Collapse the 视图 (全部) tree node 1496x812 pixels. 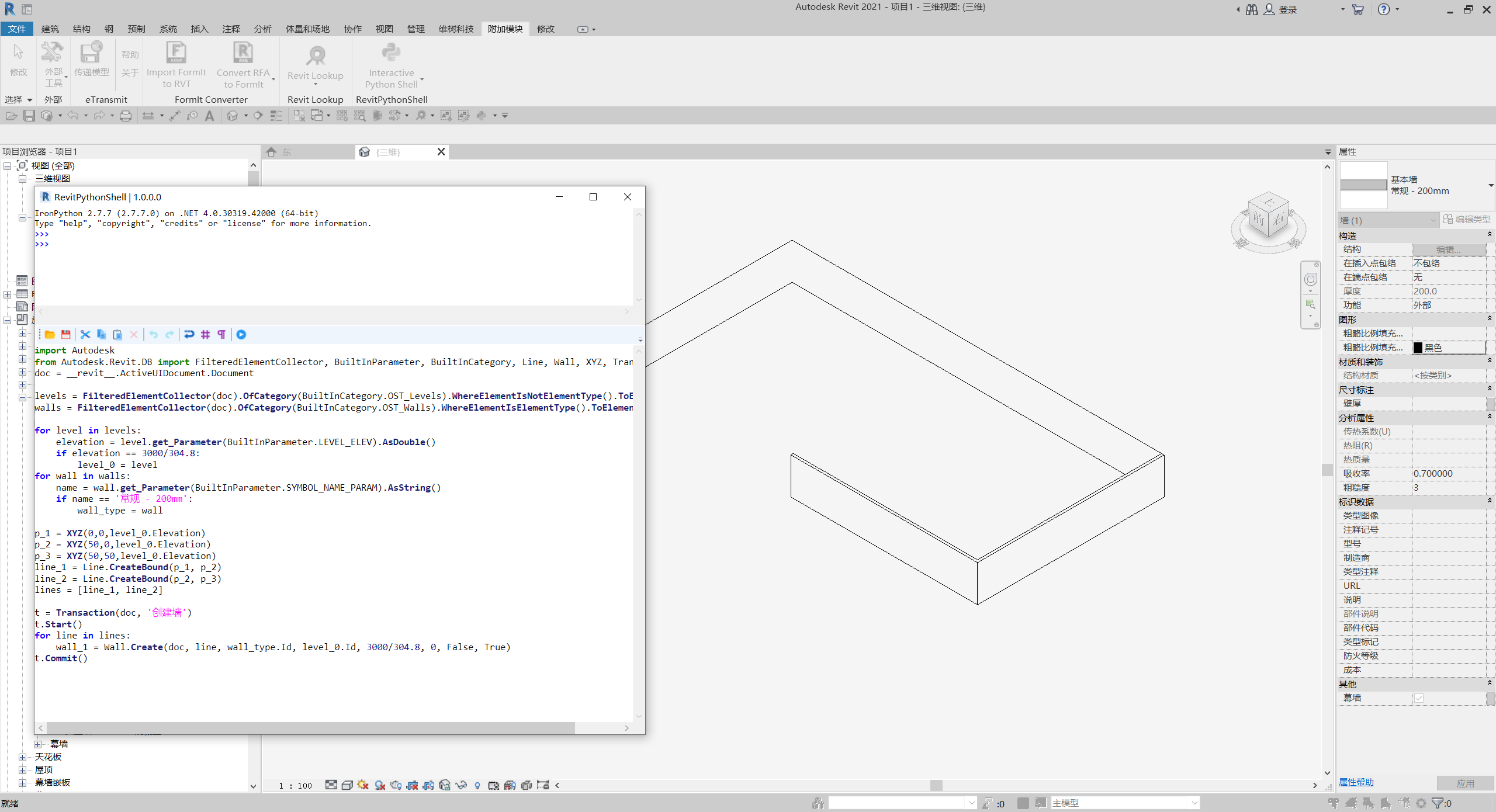point(8,166)
